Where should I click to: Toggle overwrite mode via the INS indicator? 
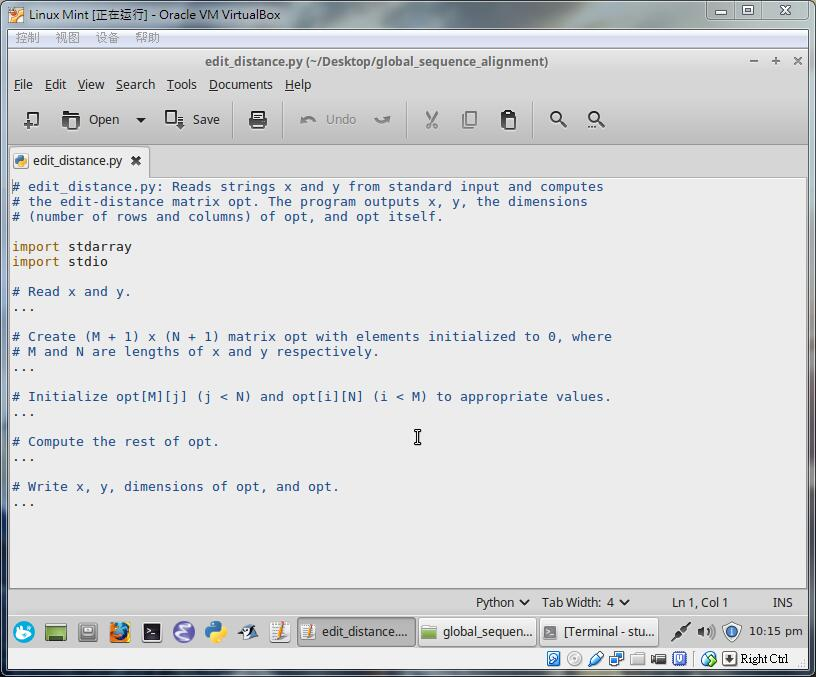pyautogui.click(x=782, y=602)
